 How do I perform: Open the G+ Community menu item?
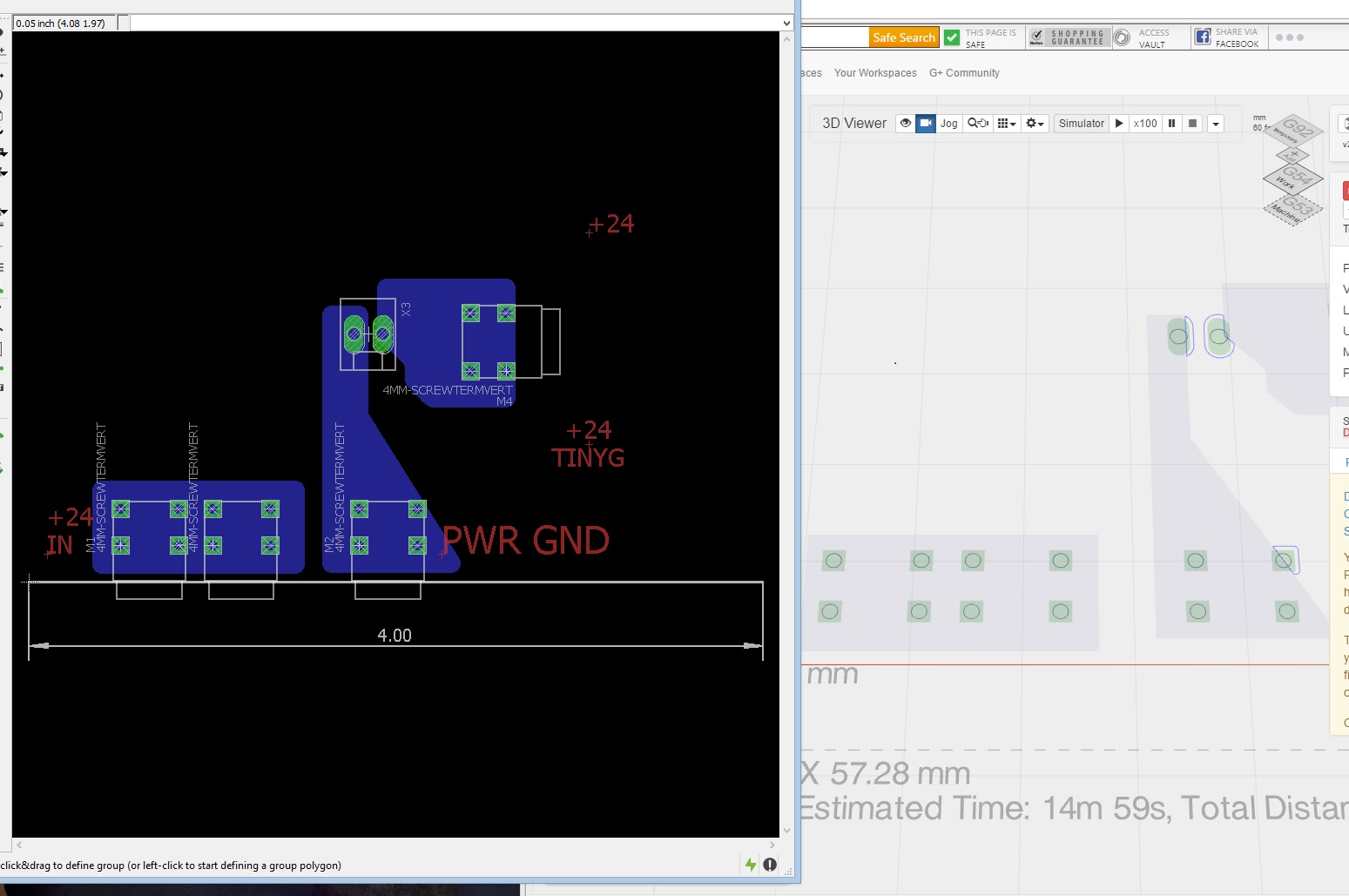coord(964,73)
